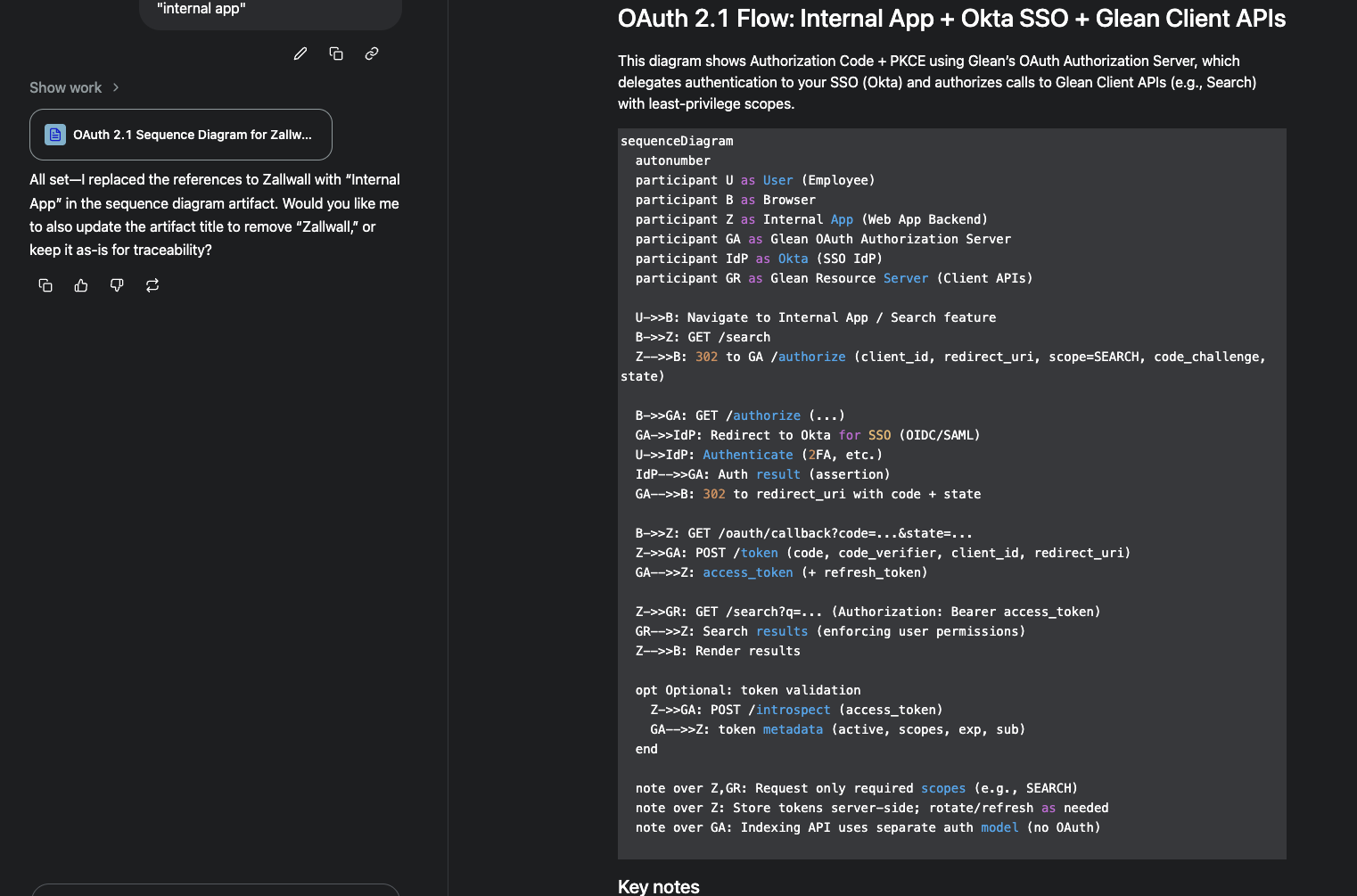The height and width of the screenshot is (896, 1357).
Task: Click the "Z->>GA: POST /token" line
Action: tap(883, 553)
